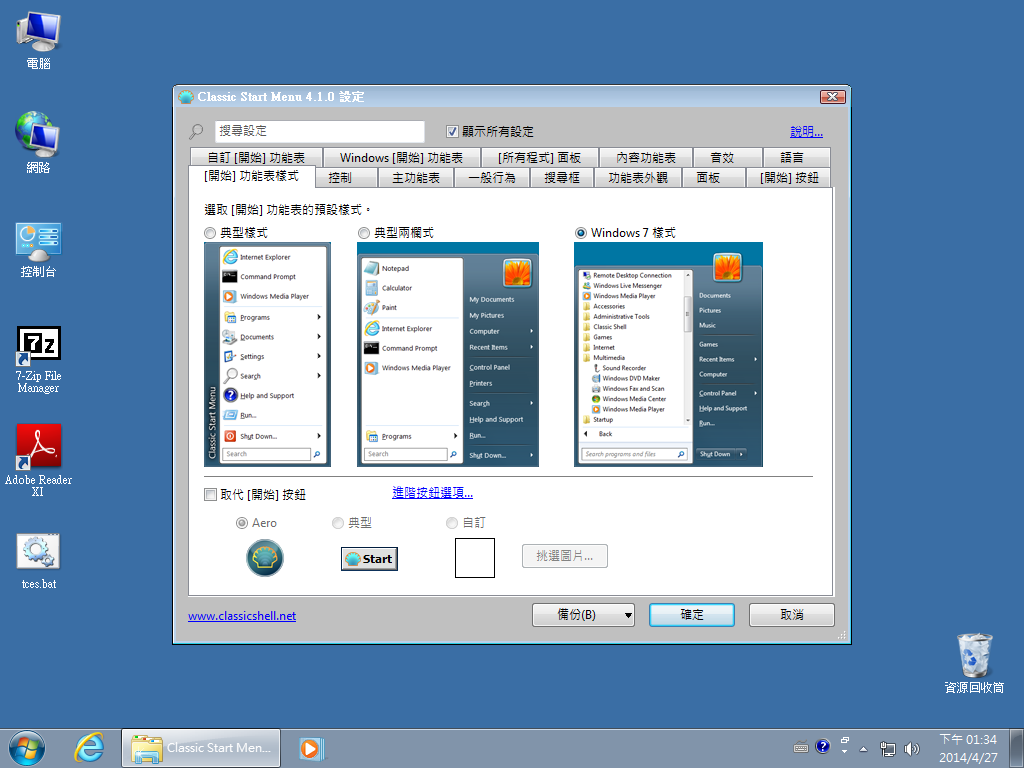1024x768 pixels.
Task: Select the 網路 desktop icon
Action: click(38, 142)
